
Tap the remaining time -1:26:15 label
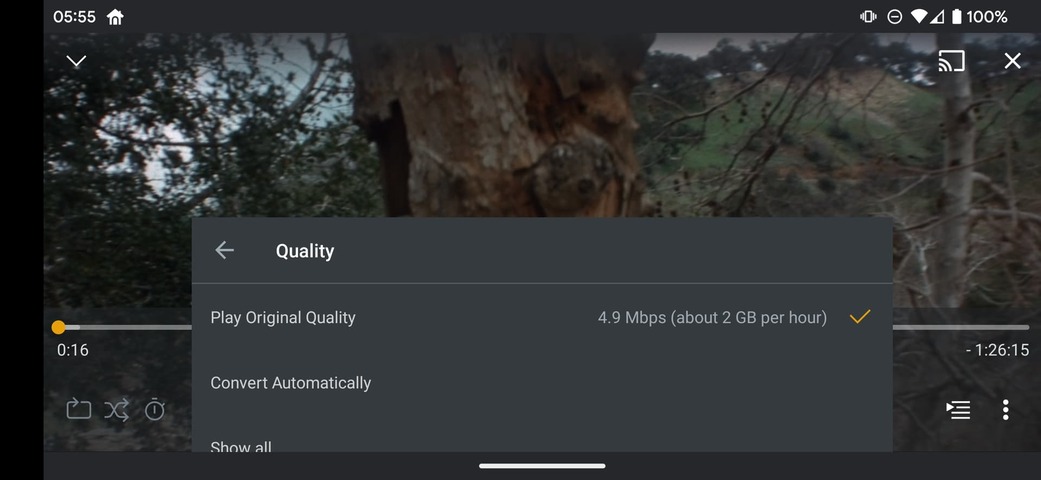pos(997,350)
